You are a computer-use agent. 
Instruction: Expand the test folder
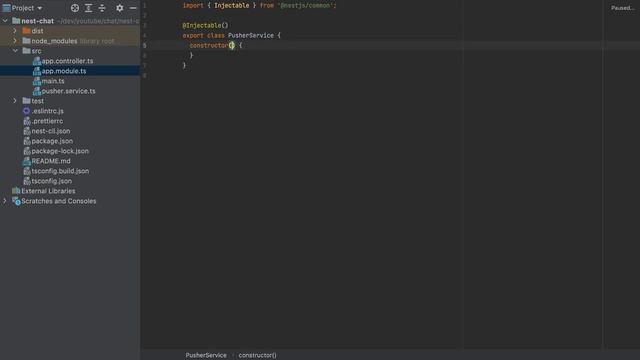[15, 101]
